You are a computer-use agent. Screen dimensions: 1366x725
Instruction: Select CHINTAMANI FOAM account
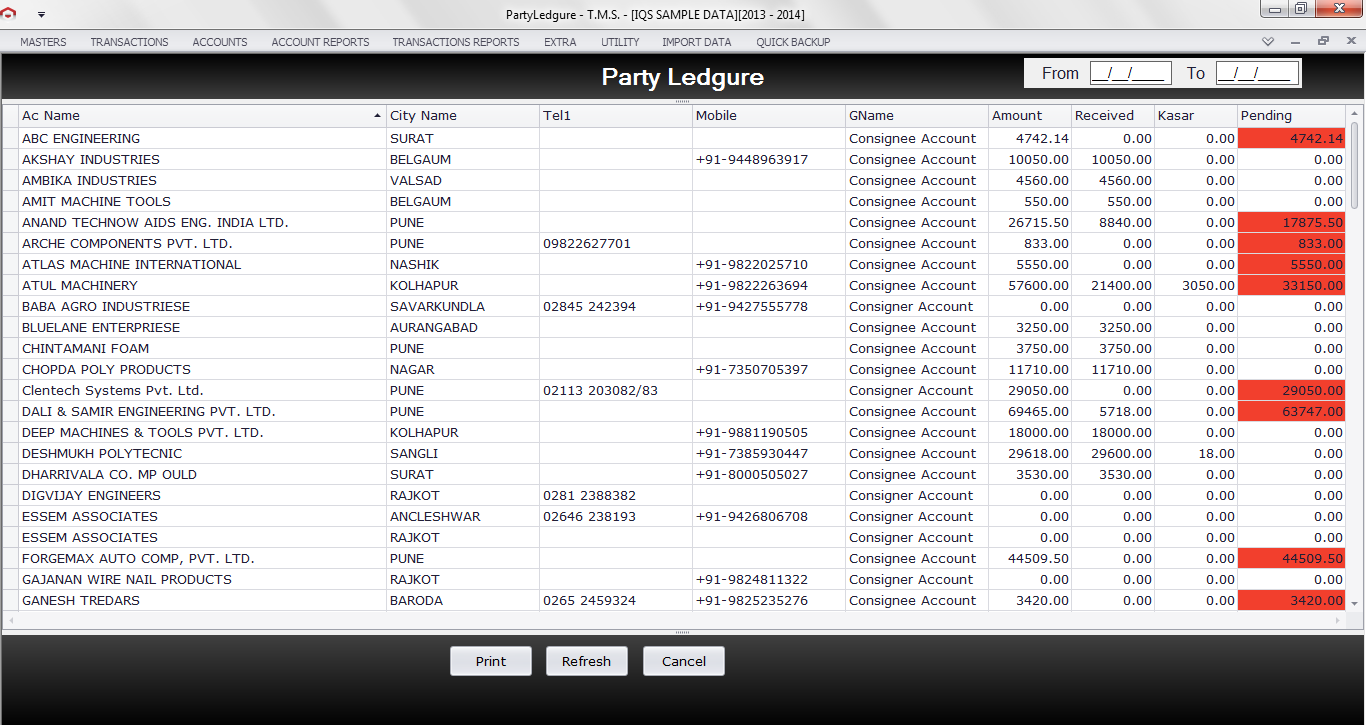tap(85, 348)
